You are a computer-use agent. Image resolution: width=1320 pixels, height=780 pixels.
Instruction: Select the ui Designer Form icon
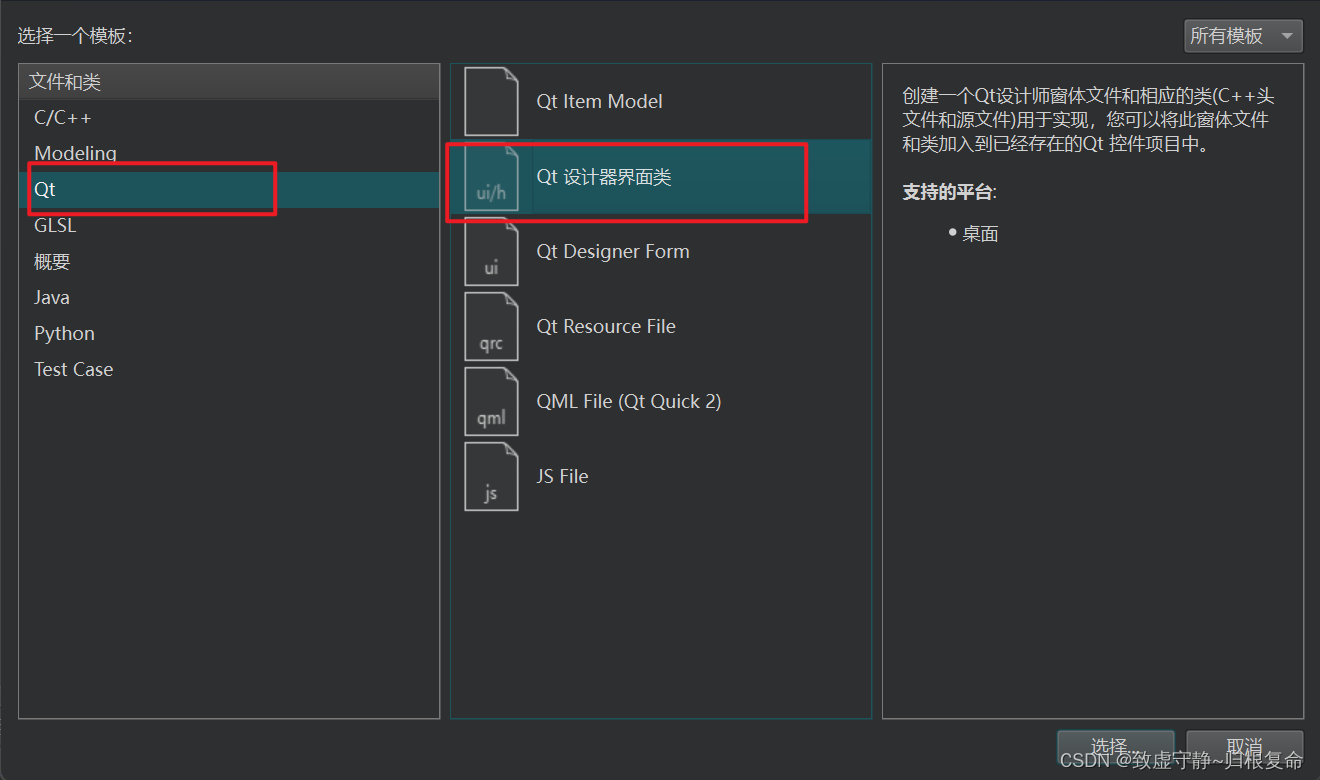tap(491, 251)
